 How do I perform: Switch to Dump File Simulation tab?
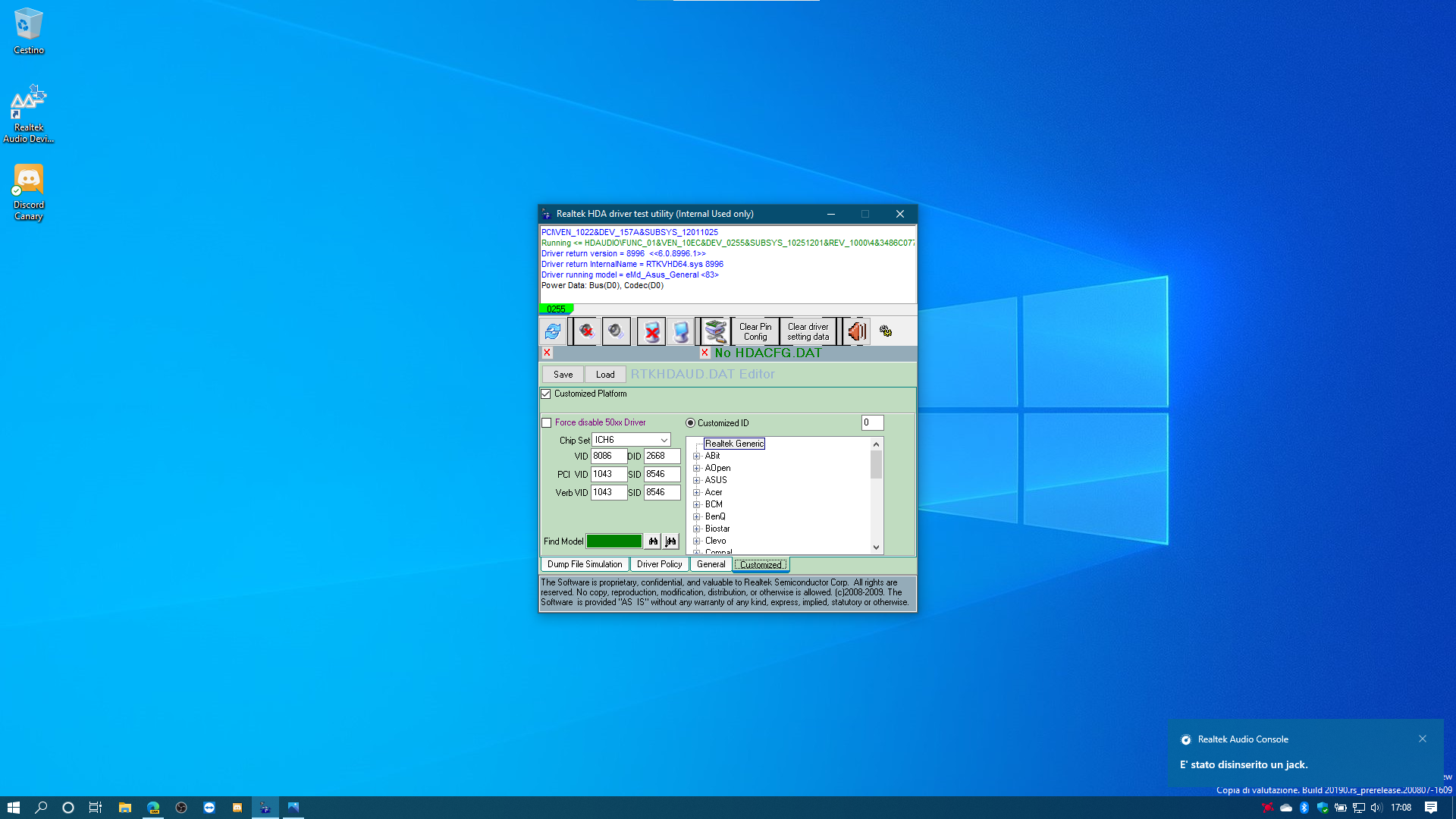point(585,564)
